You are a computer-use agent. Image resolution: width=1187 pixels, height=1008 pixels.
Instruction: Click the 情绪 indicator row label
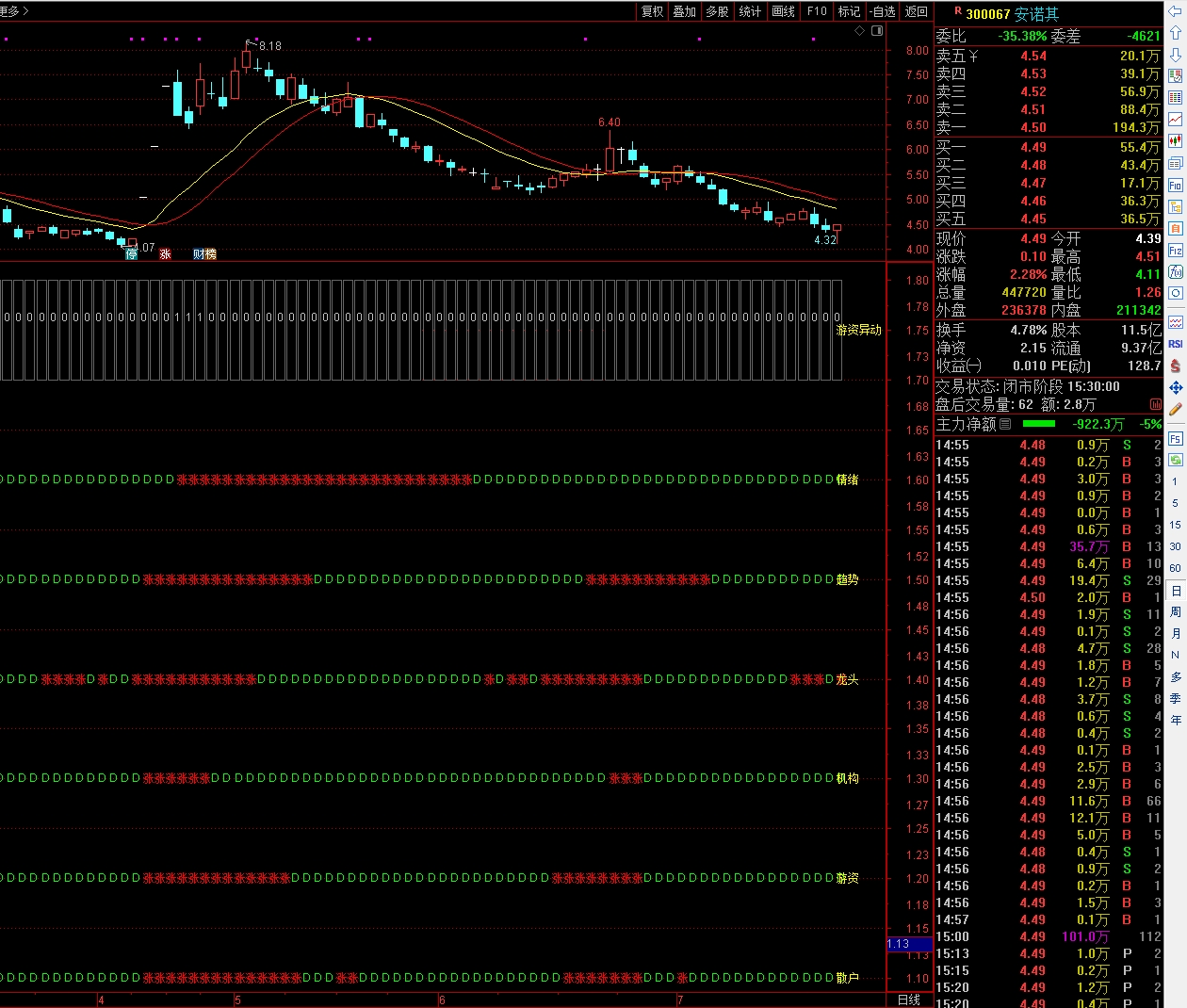(x=848, y=480)
